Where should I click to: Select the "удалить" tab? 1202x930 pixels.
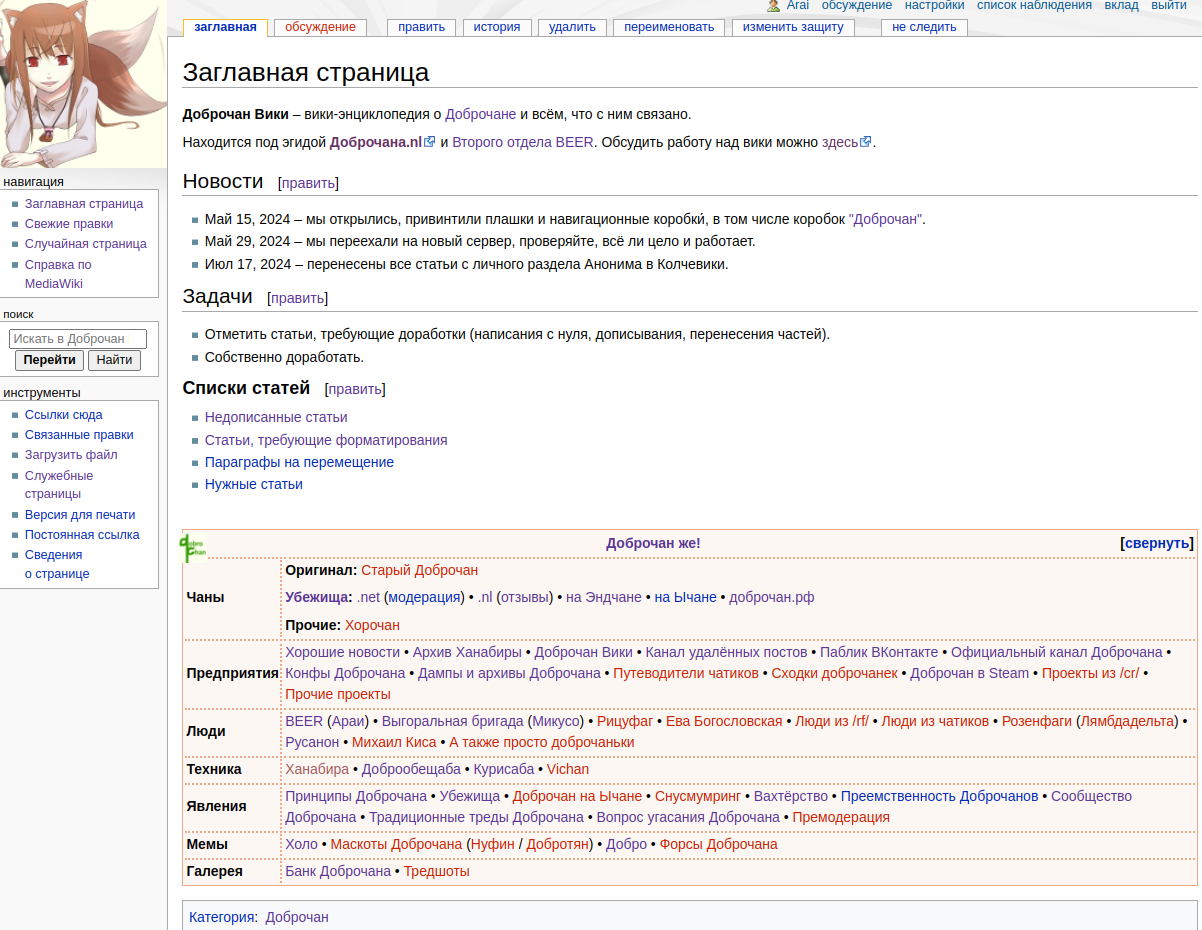click(x=572, y=27)
